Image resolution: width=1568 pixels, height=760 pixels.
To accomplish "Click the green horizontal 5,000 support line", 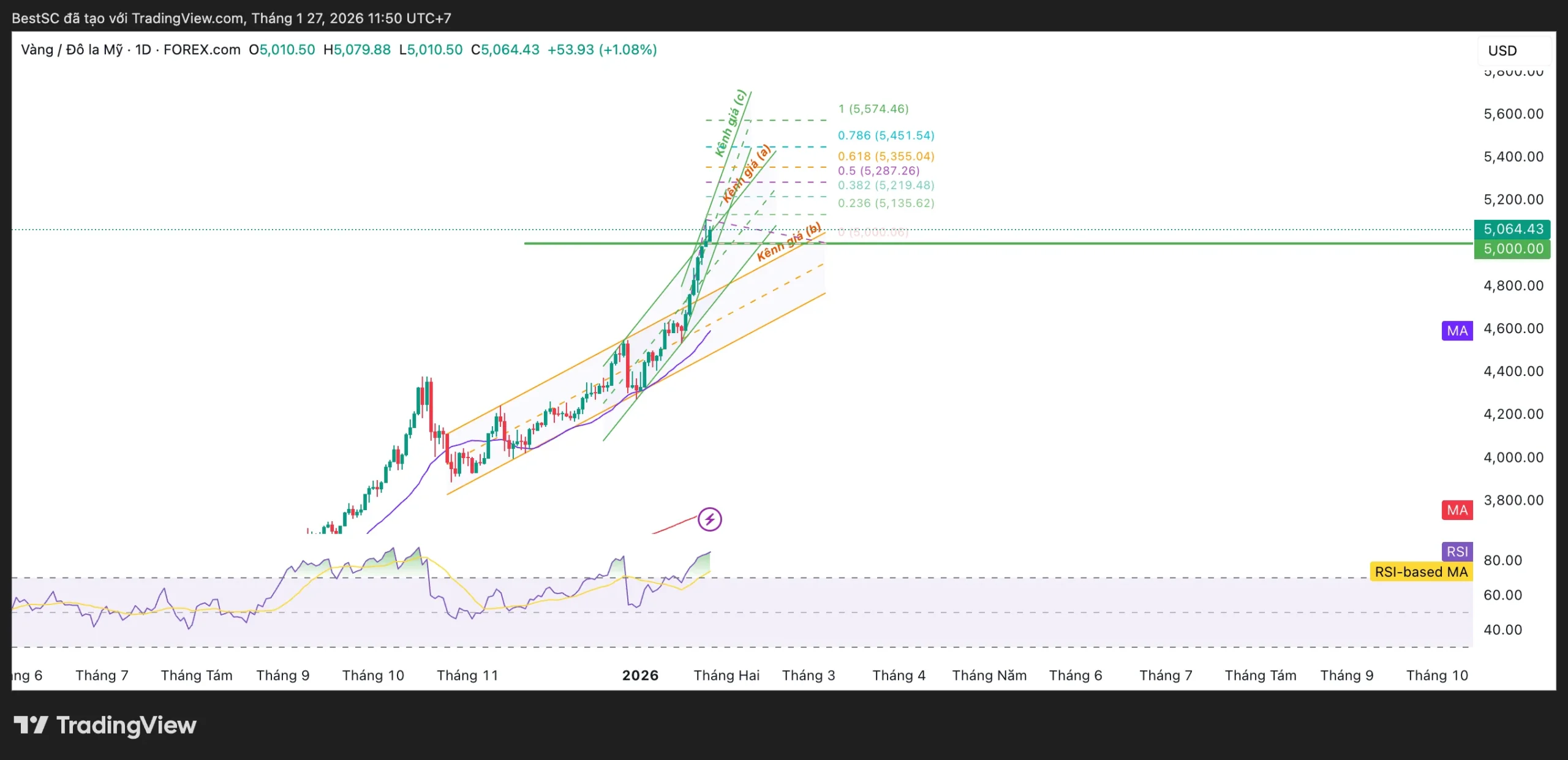I will pos(1102,243).
